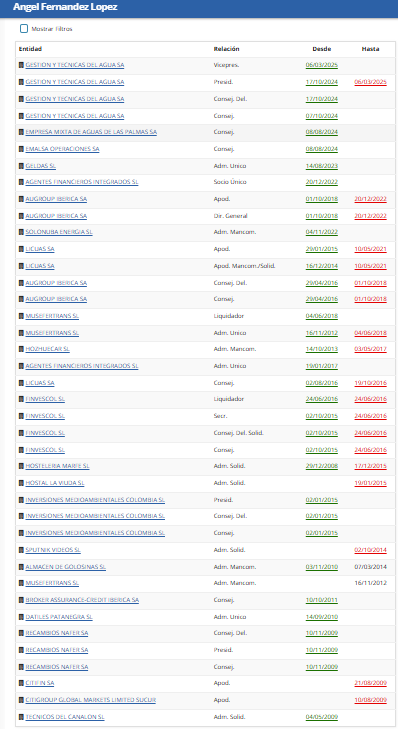Click the Hasta date 02/10/2014

pos(371,550)
